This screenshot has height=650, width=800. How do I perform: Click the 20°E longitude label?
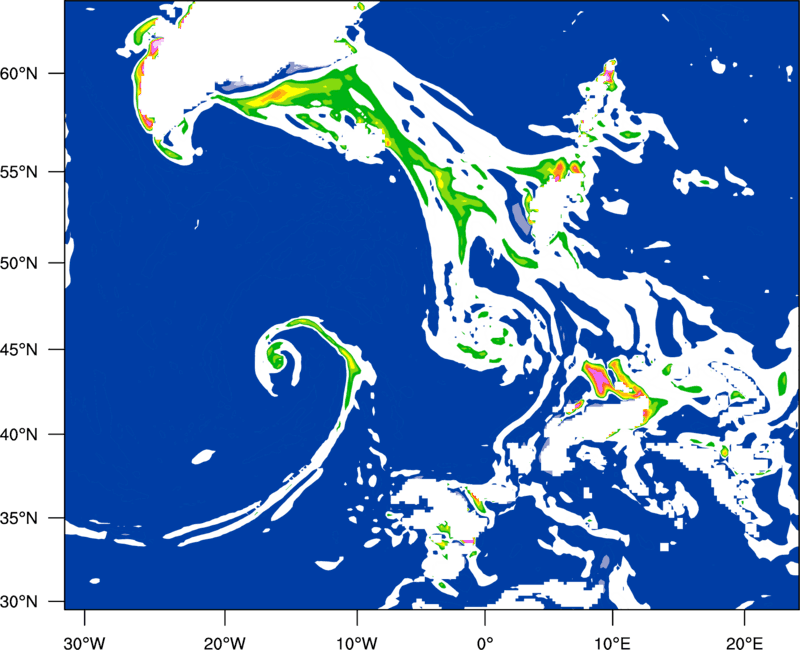[x=744, y=643]
